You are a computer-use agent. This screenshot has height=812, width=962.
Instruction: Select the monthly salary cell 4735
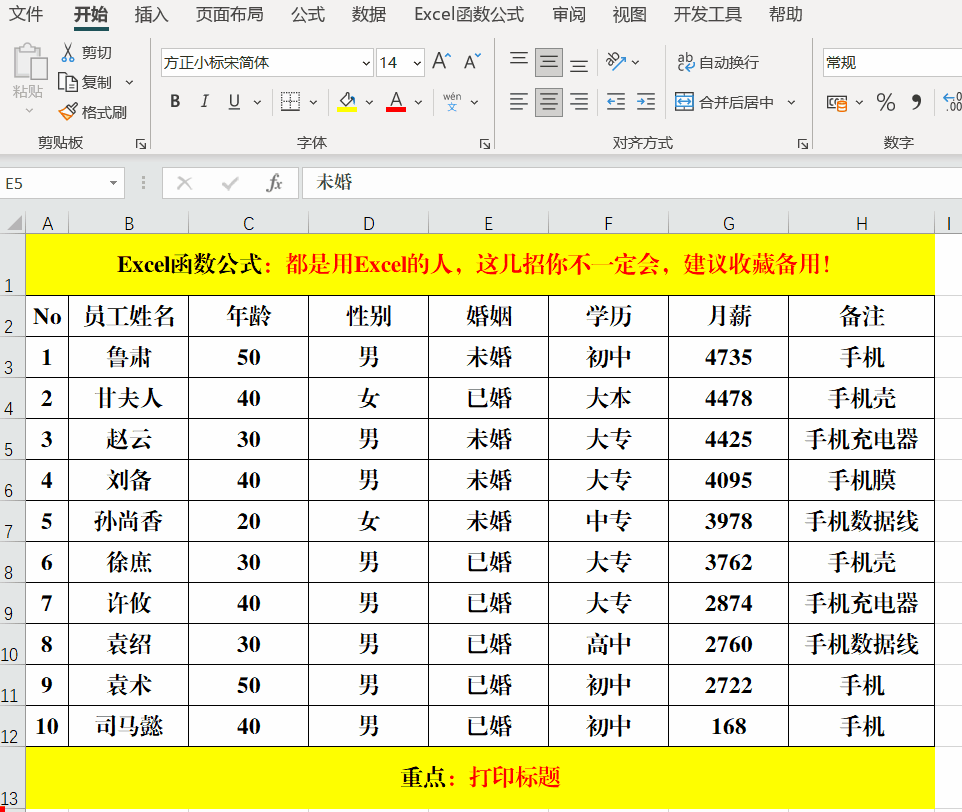pos(728,357)
